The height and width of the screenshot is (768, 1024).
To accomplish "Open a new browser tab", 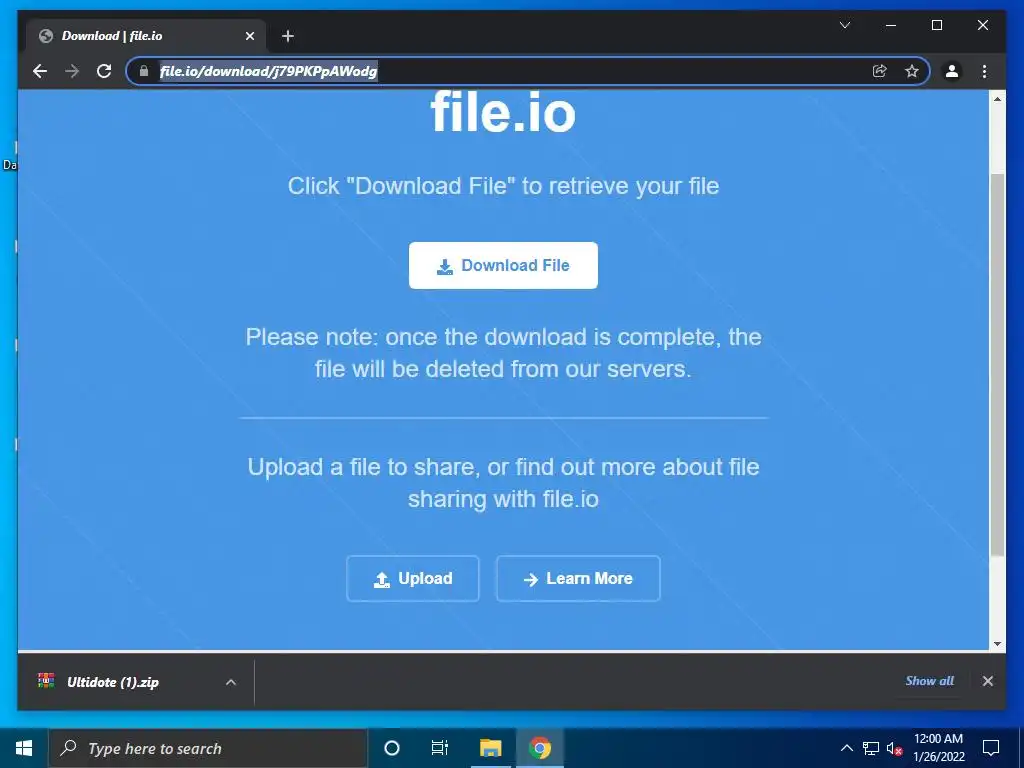I will 288,36.
